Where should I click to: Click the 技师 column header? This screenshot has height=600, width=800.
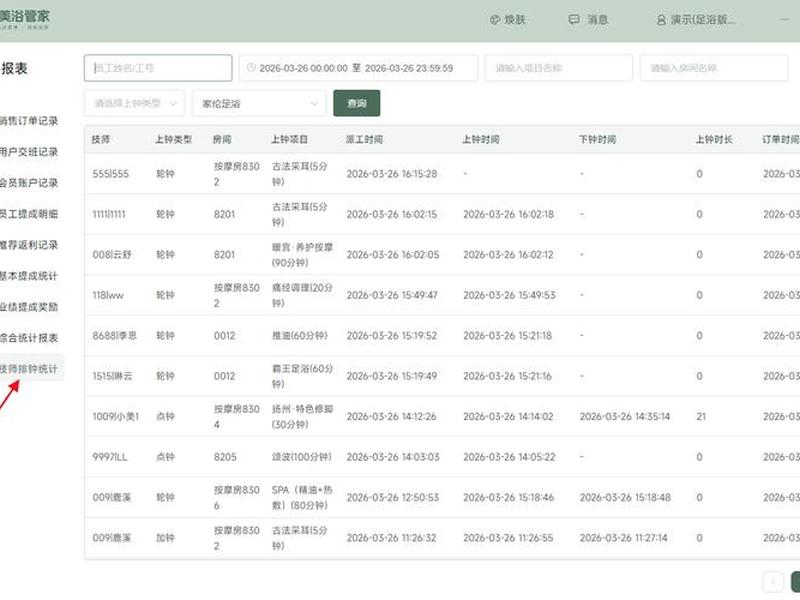(x=101, y=139)
